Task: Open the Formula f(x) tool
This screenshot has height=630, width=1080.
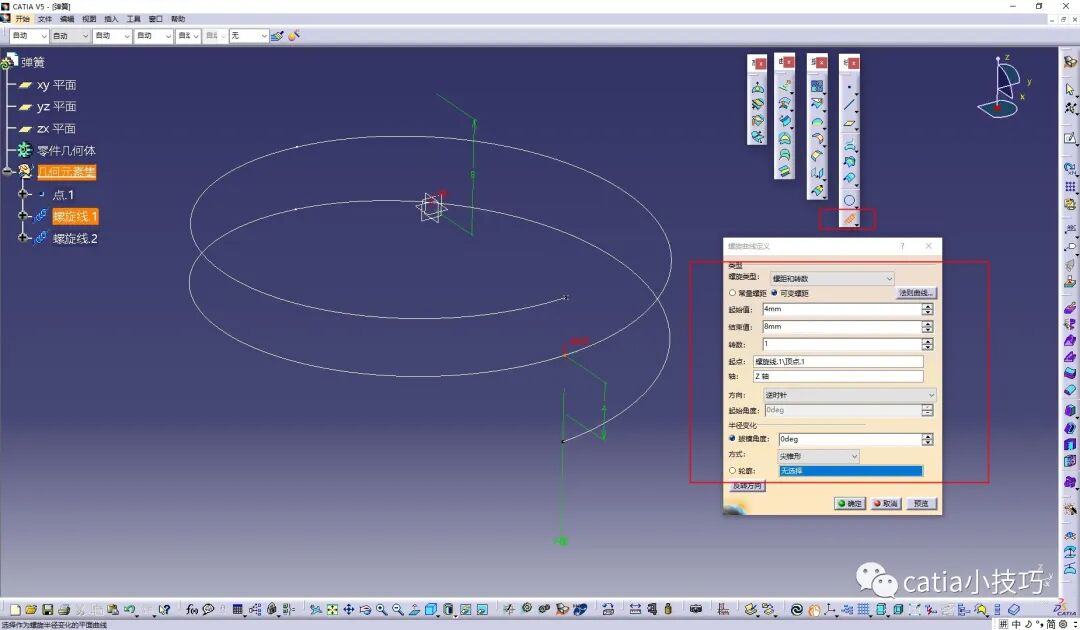Action: click(x=192, y=609)
